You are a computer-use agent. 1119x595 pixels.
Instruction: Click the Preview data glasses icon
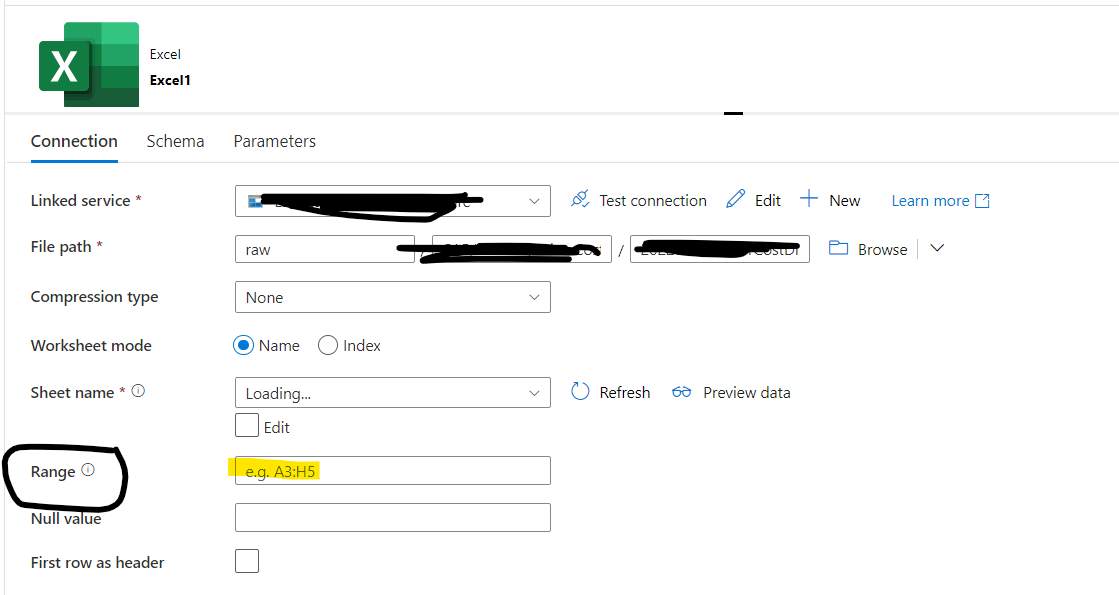682,392
